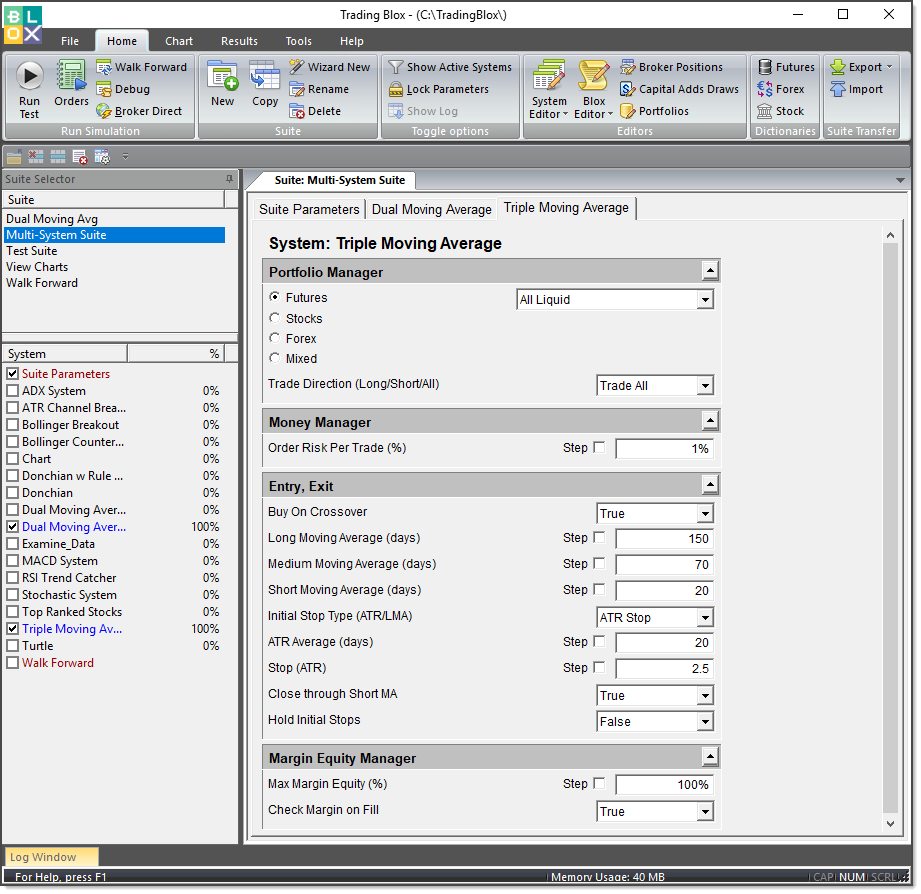Click Lock Parameters in Toggle options

pyautogui.click(x=439, y=89)
